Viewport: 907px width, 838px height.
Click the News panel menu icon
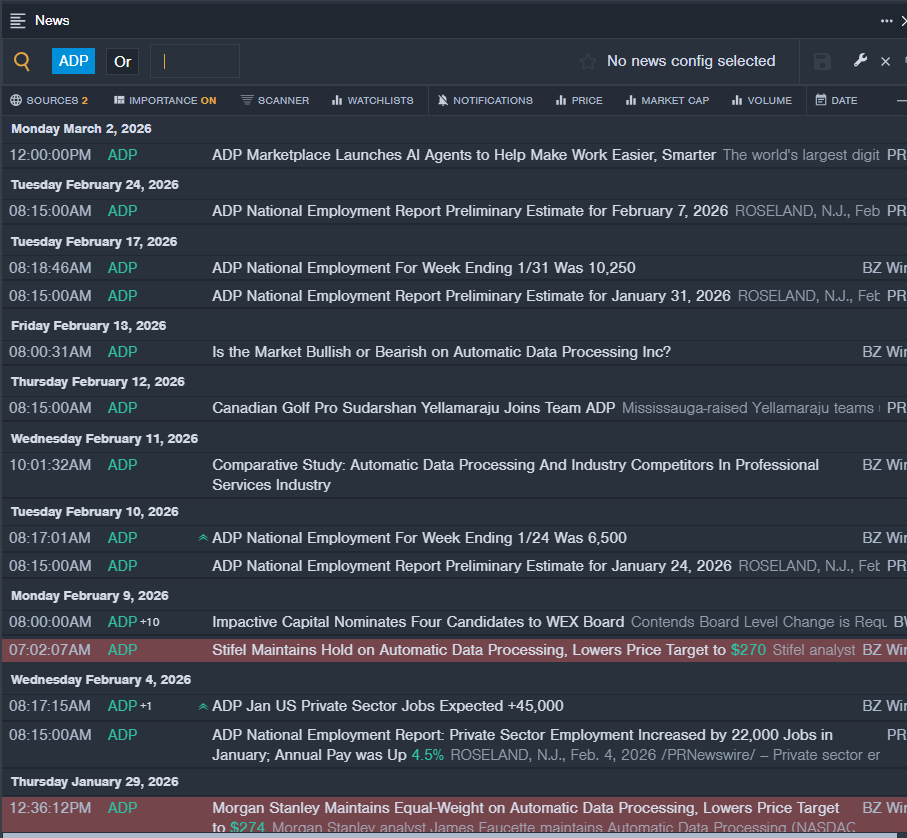tap(18, 20)
